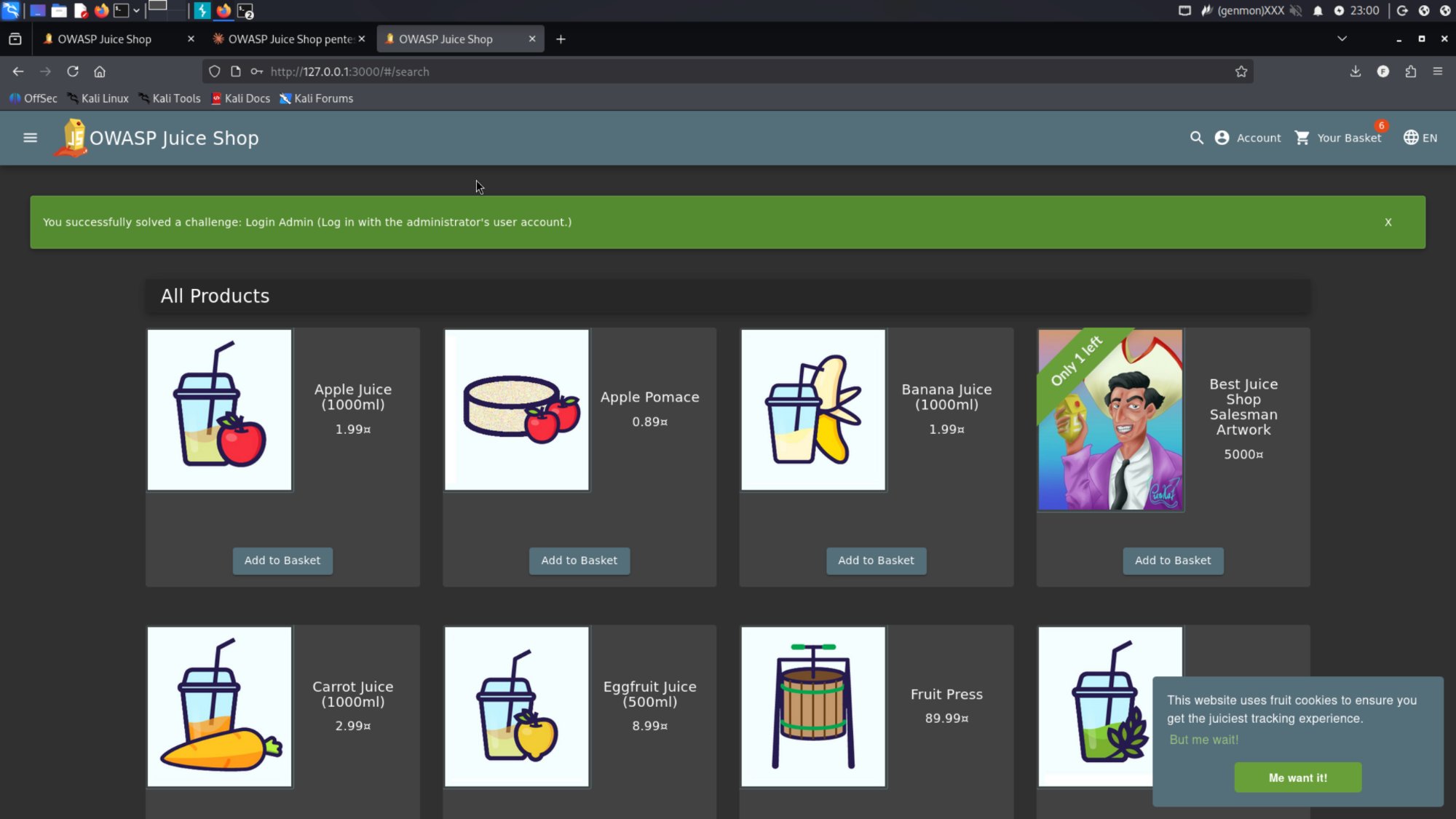View site information page icon

(235, 71)
